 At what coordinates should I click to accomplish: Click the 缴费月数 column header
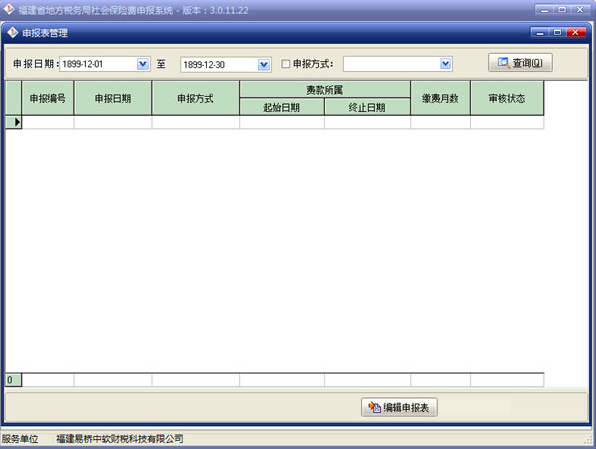(440, 98)
